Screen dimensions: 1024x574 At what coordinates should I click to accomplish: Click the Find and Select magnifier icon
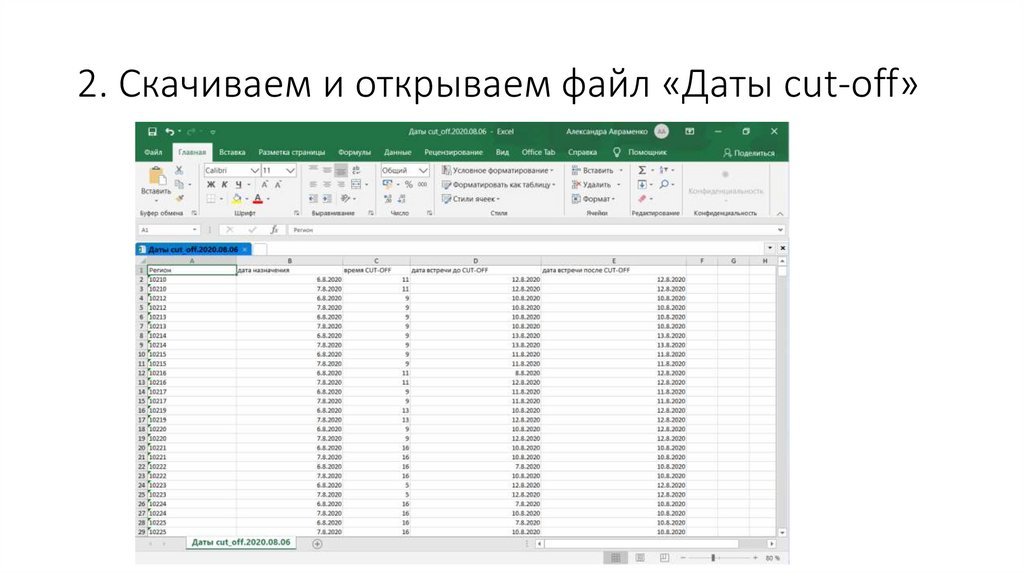[664, 184]
